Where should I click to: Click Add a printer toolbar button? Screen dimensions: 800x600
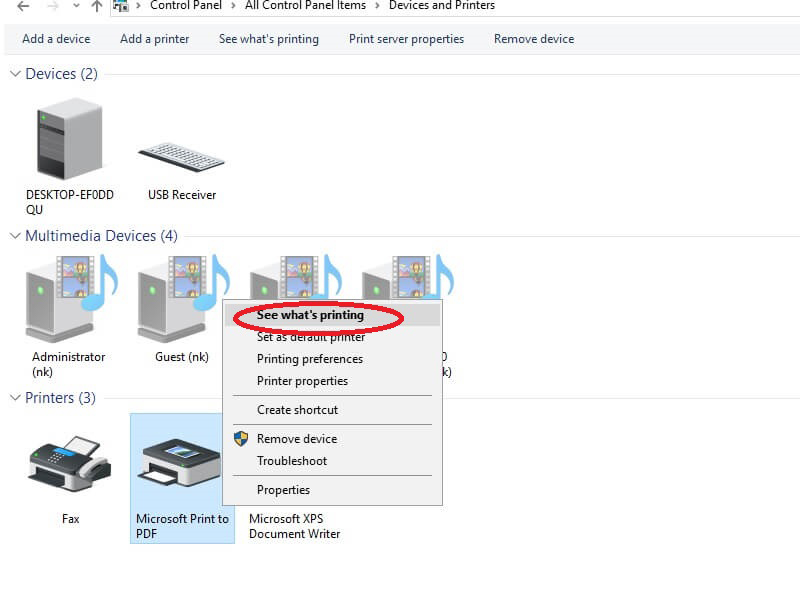(x=154, y=39)
